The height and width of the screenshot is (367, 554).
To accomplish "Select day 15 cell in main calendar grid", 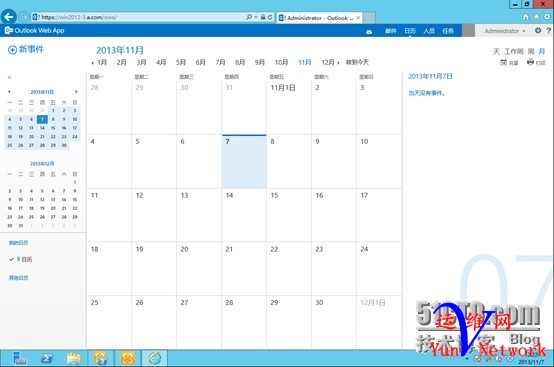I will [x=289, y=215].
